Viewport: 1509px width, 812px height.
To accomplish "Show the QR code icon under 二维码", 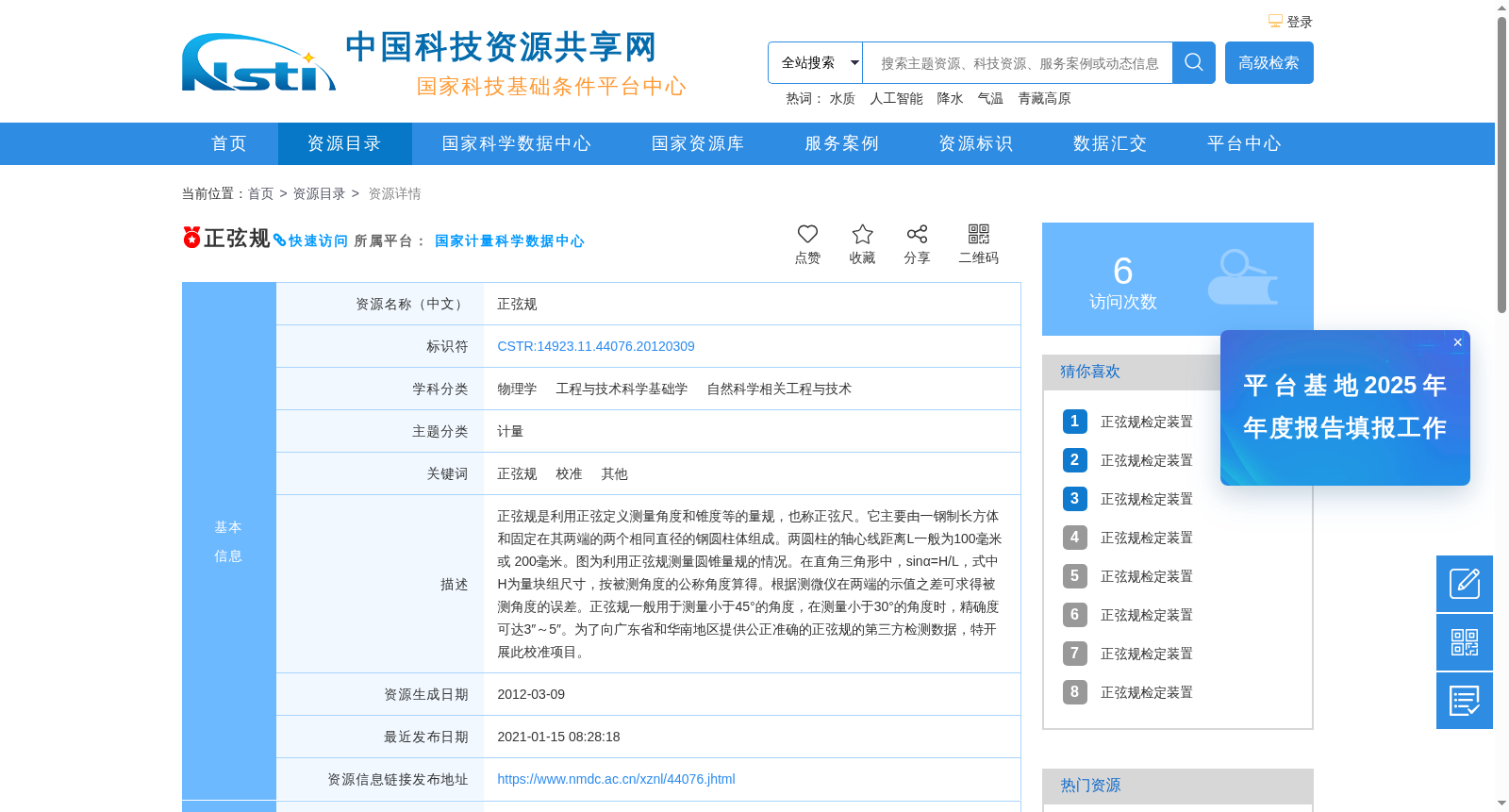I will [x=979, y=234].
